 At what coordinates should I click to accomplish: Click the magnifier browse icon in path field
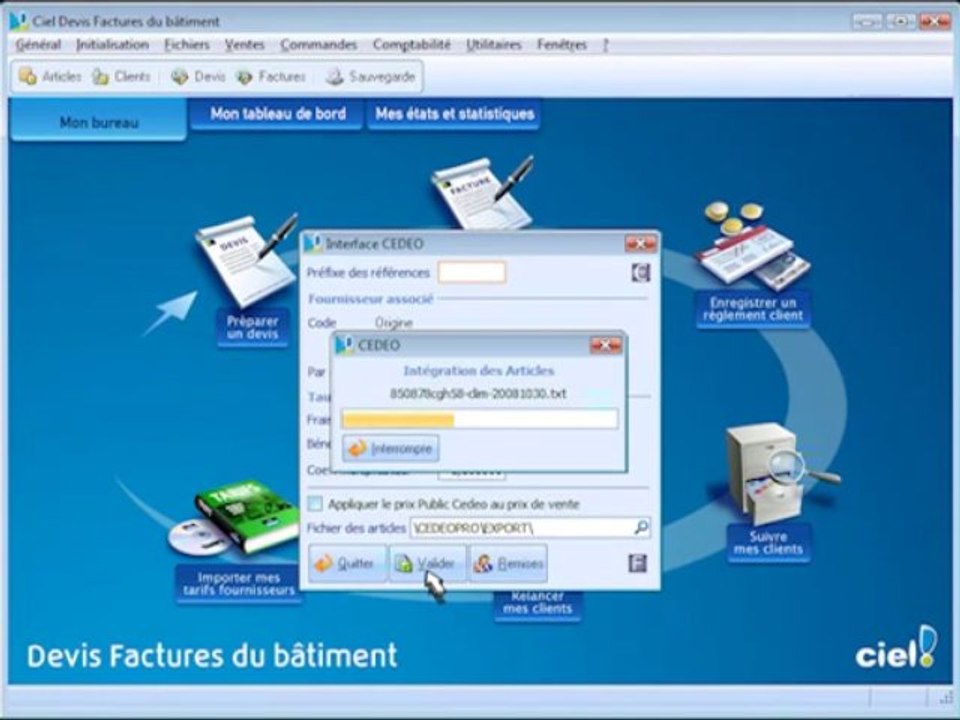(641, 527)
